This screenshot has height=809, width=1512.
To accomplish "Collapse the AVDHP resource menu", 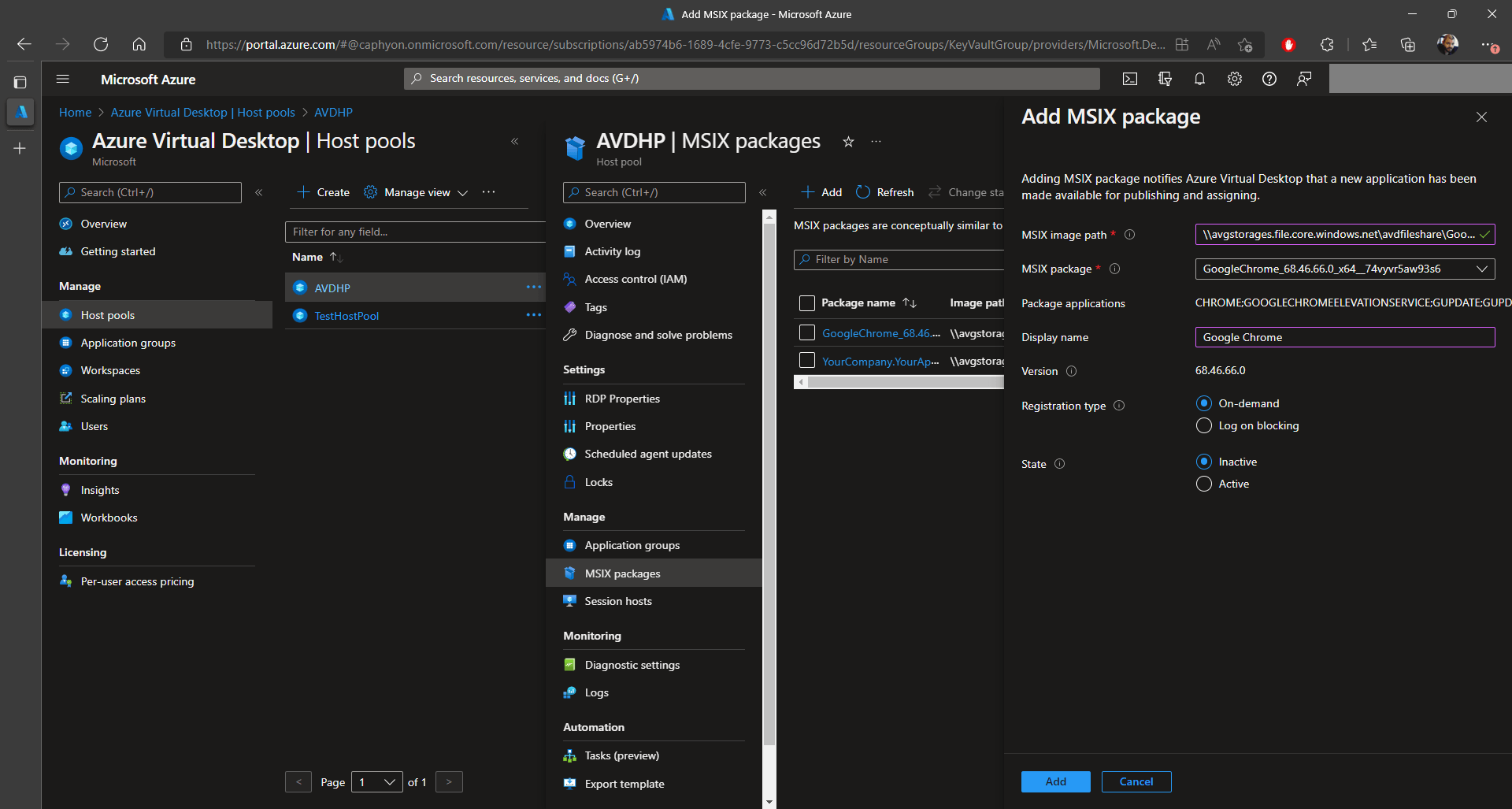I will 762,192.
